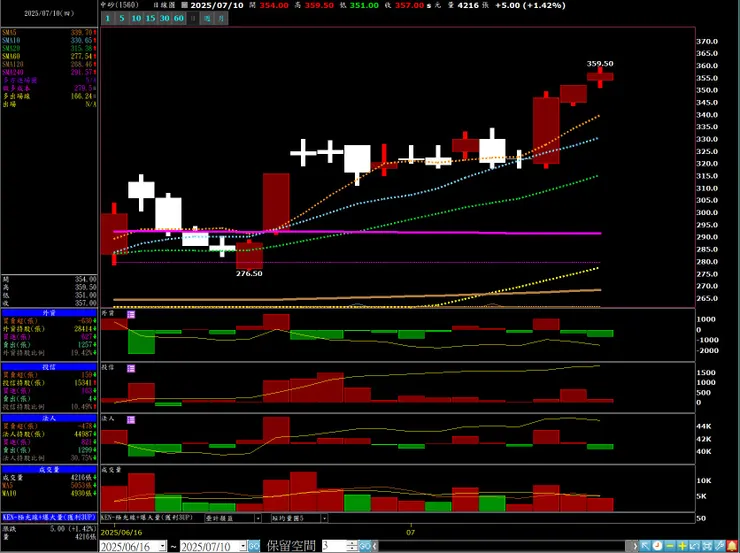The width and height of the screenshot is (740, 553).
Task: Click the 法人持股比例 30.75% row
Action: [49, 458]
